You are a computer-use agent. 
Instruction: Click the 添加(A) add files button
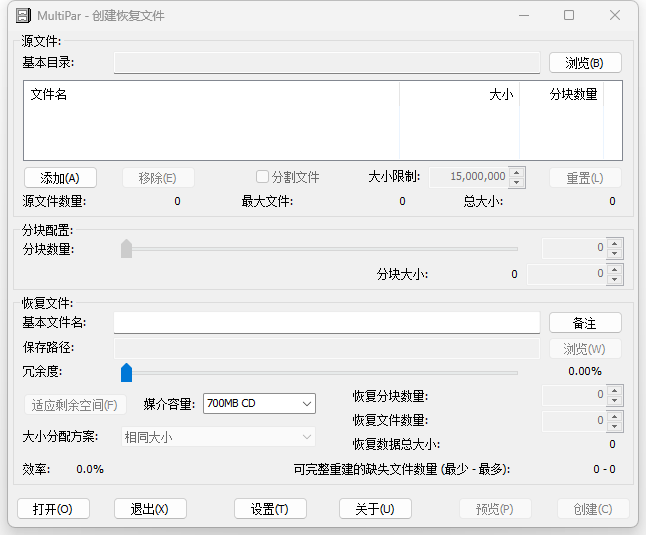coord(60,178)
